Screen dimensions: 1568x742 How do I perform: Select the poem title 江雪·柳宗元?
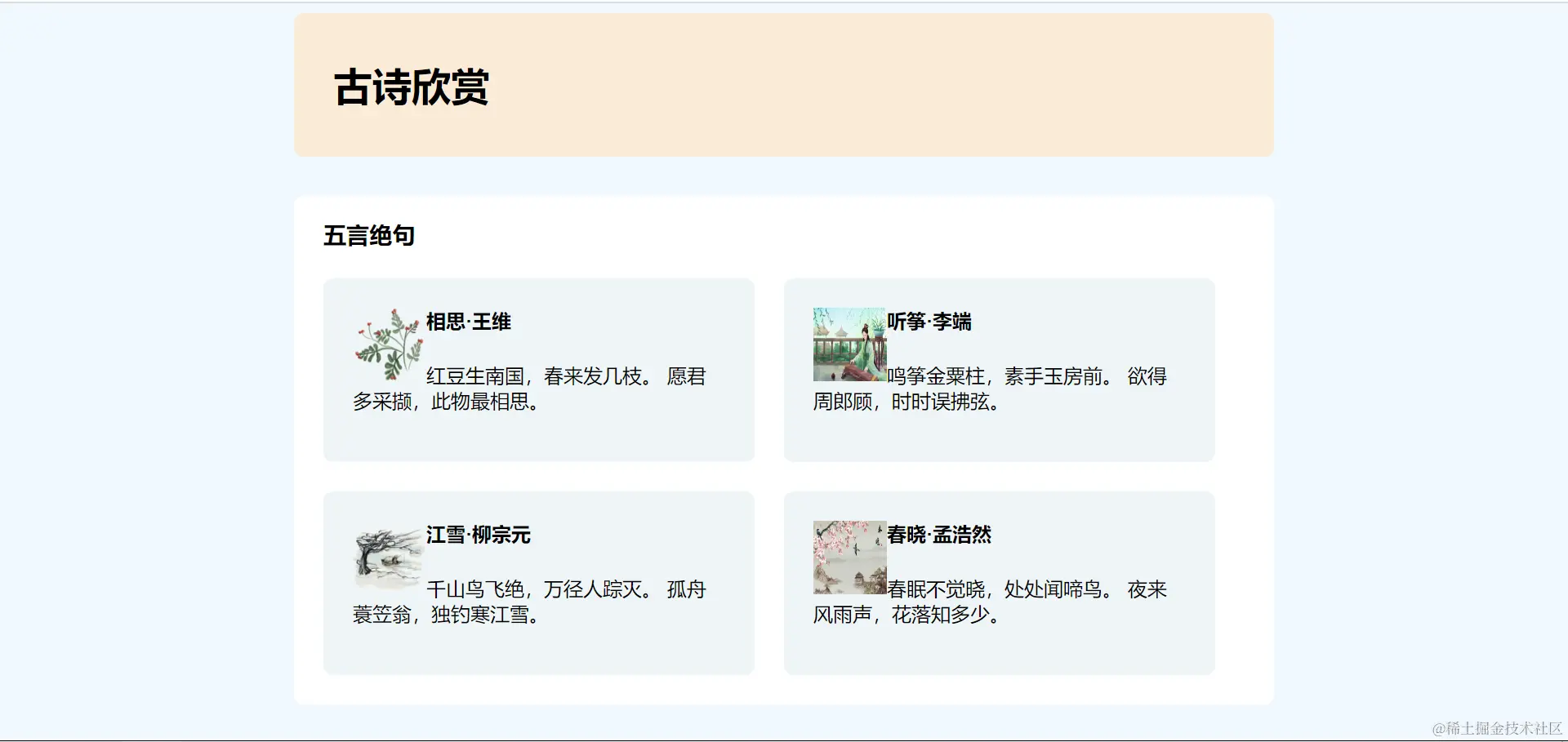(478, 535)
